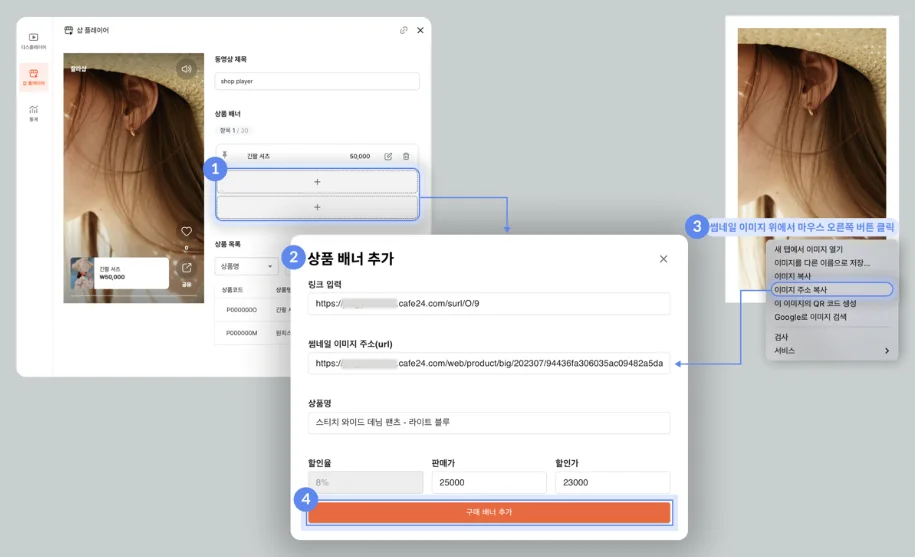Click the 동영상 제목 field showing shop player

coord(317,81)
